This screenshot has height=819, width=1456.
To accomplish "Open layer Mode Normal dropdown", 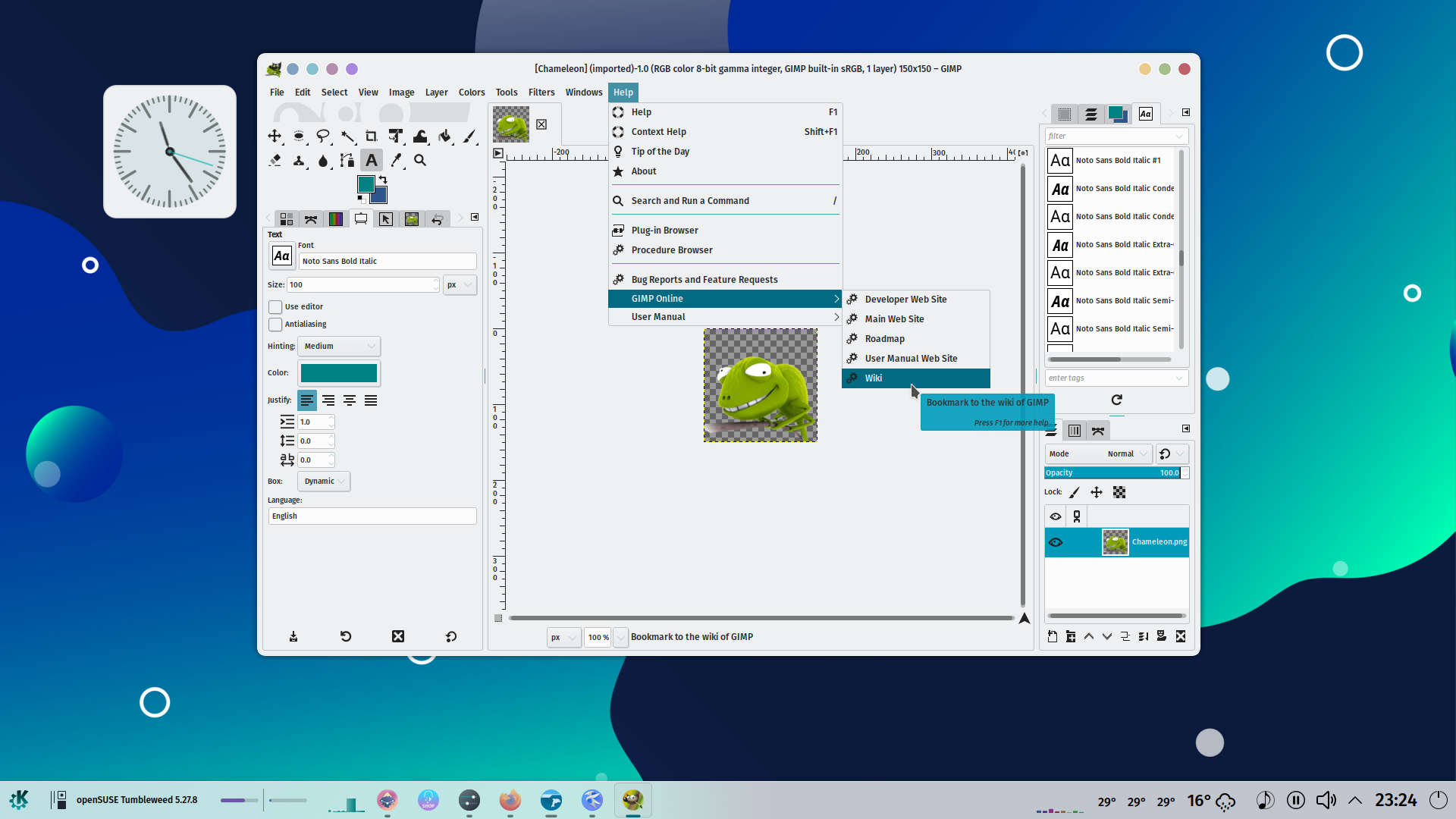I will point(1098,454).
